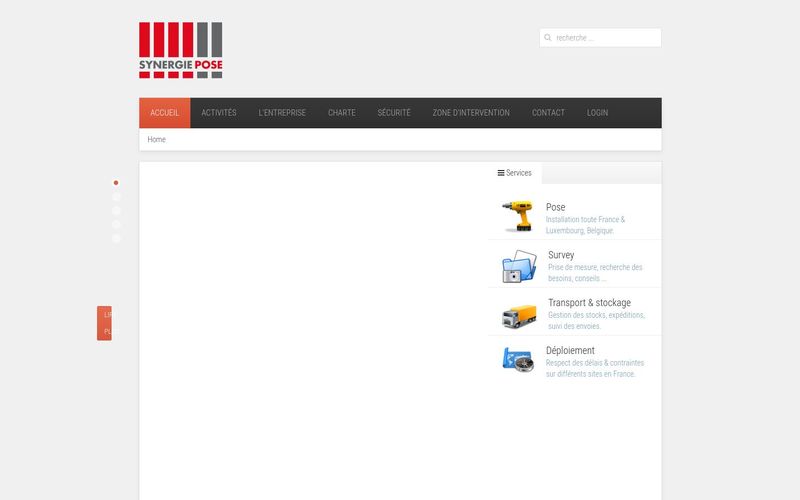Click the Synergie Pose logo

tap(181, 50)
